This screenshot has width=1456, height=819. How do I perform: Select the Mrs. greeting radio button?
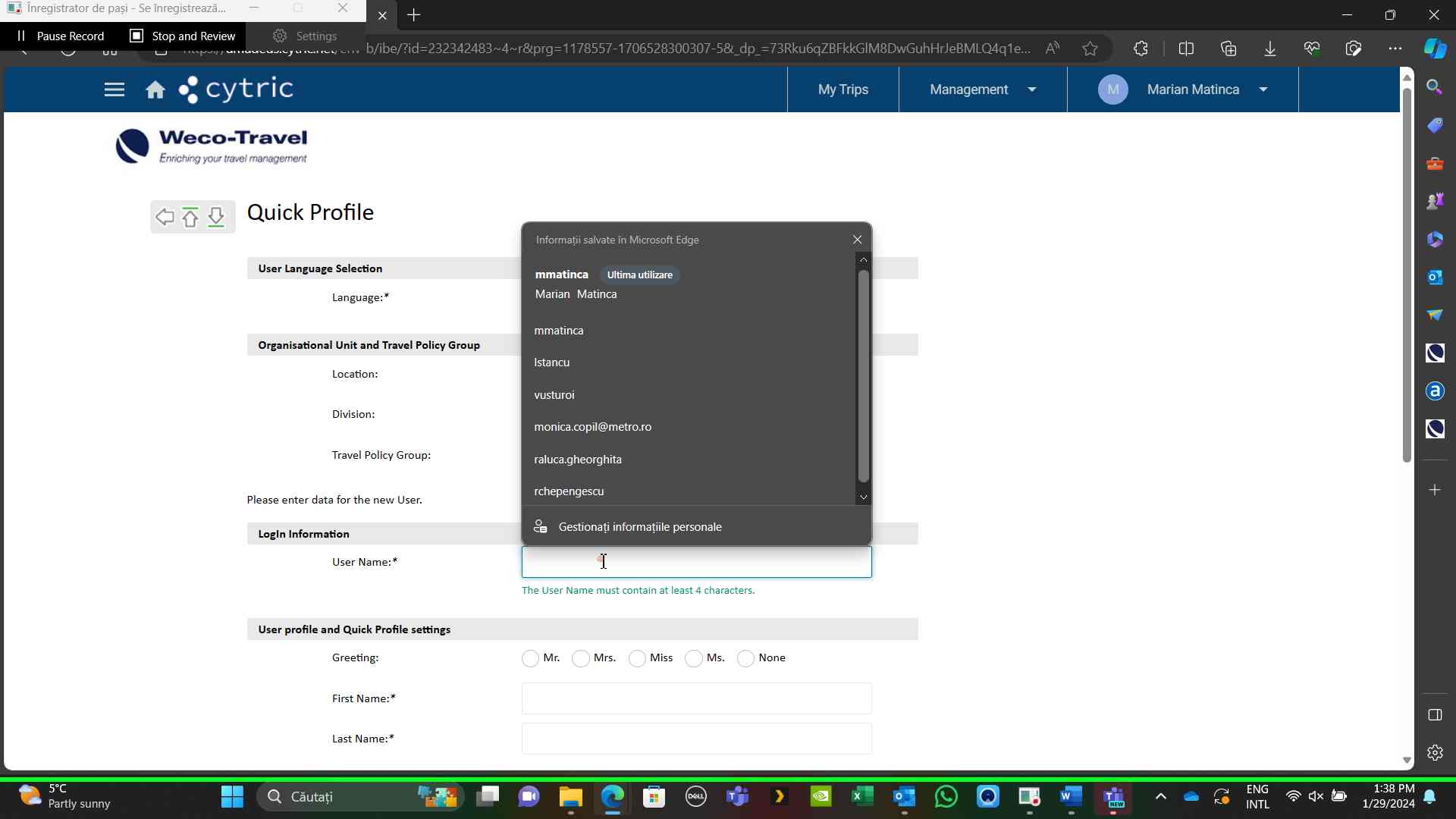581,658
